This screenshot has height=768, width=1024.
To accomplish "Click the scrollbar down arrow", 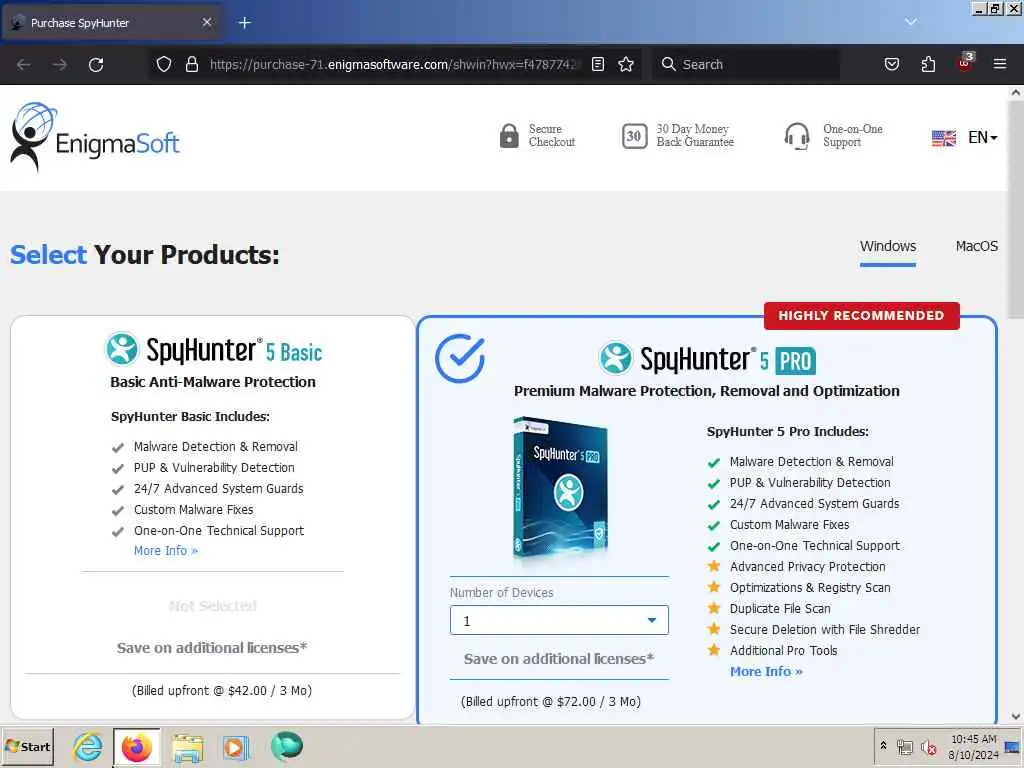I will (x=1016, y=716).
